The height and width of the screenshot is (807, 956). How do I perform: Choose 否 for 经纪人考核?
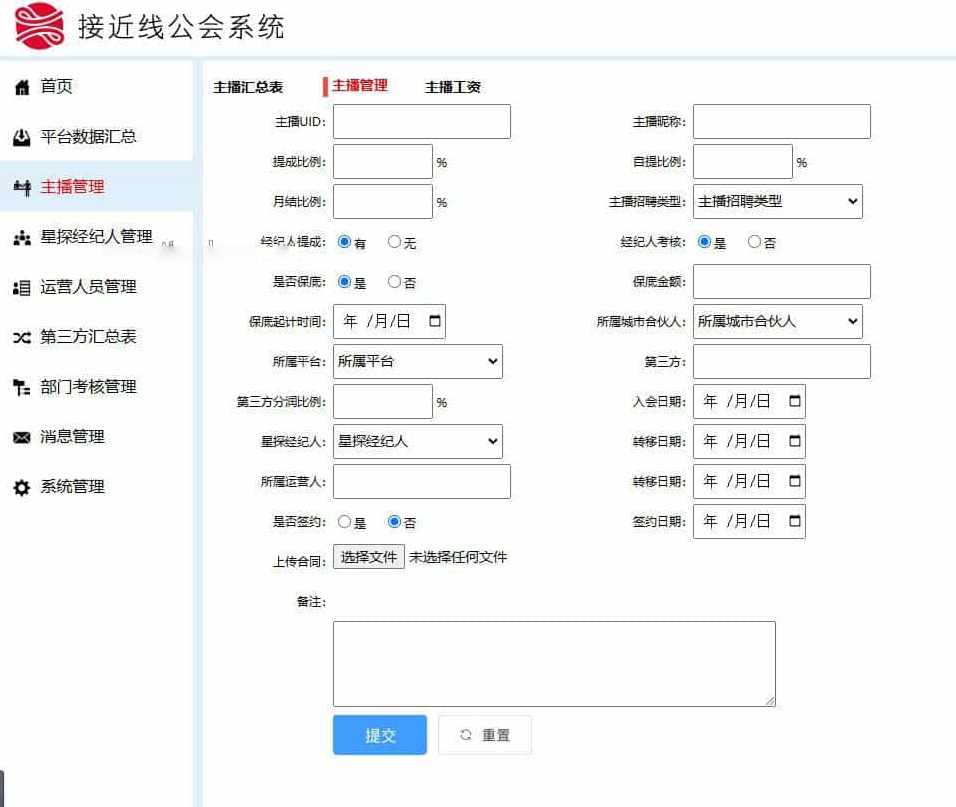coord(755,242)
